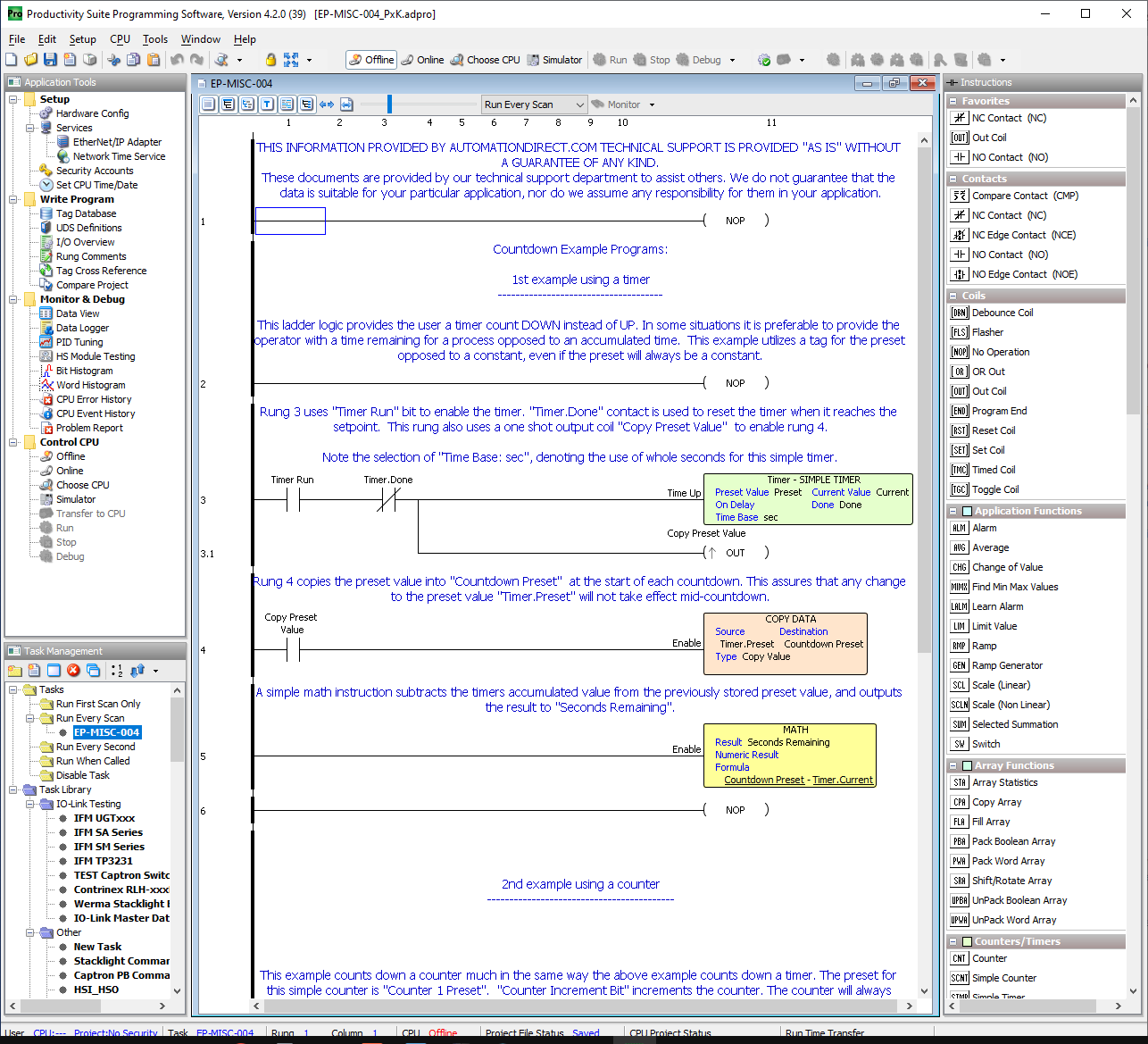The image size is (1148, 1044).
Task: Select the Counter instruction under Counters/Timers
Action: click(987, 957)
